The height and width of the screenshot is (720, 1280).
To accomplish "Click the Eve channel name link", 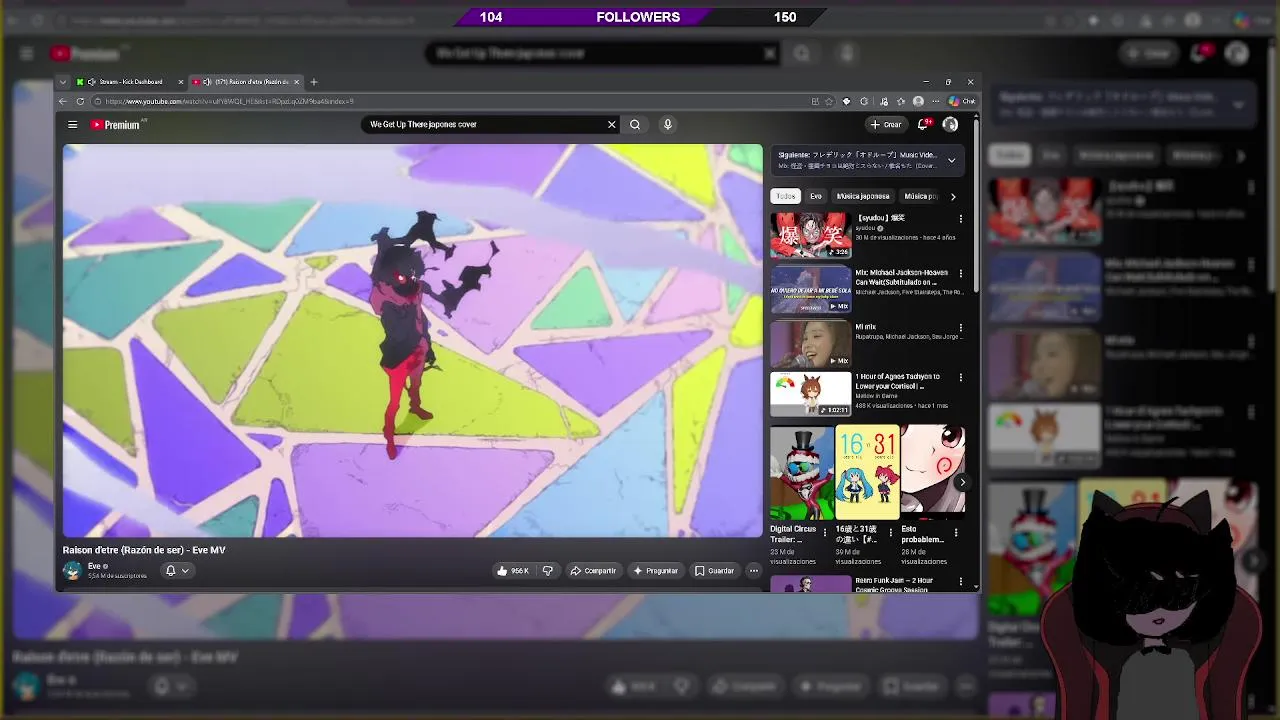I will pos(94,566).
